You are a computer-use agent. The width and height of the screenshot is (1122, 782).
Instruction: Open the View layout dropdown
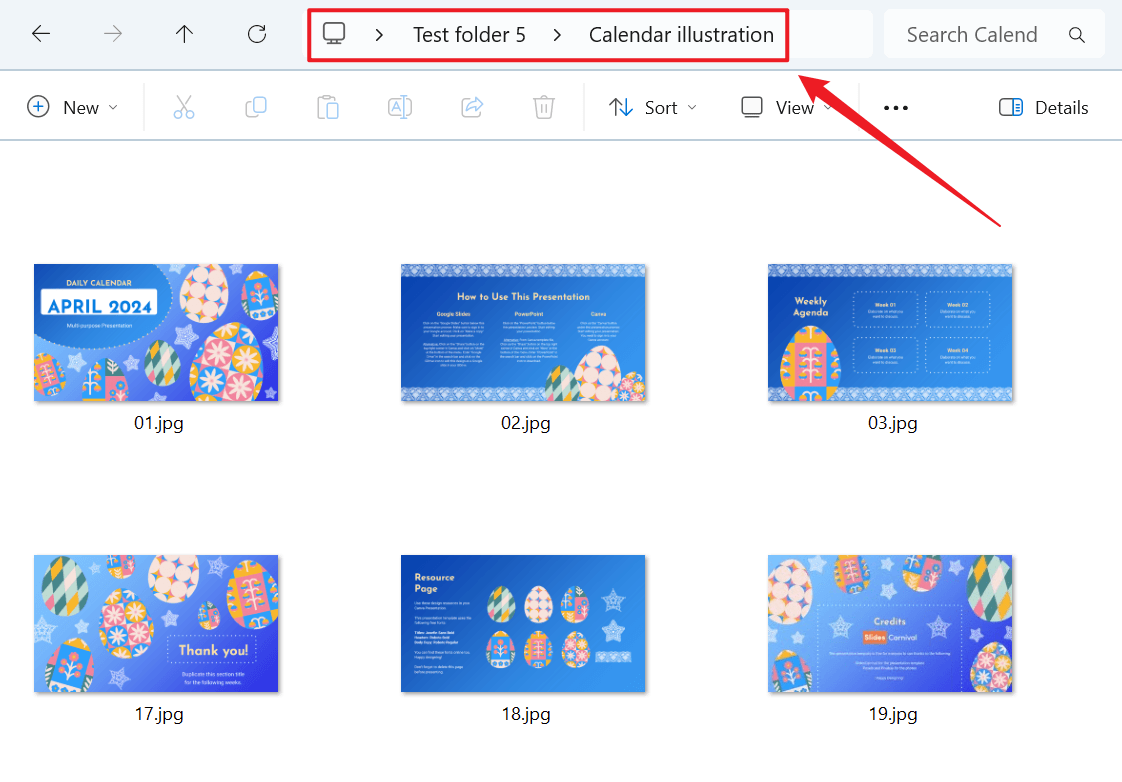pos(786,107)
